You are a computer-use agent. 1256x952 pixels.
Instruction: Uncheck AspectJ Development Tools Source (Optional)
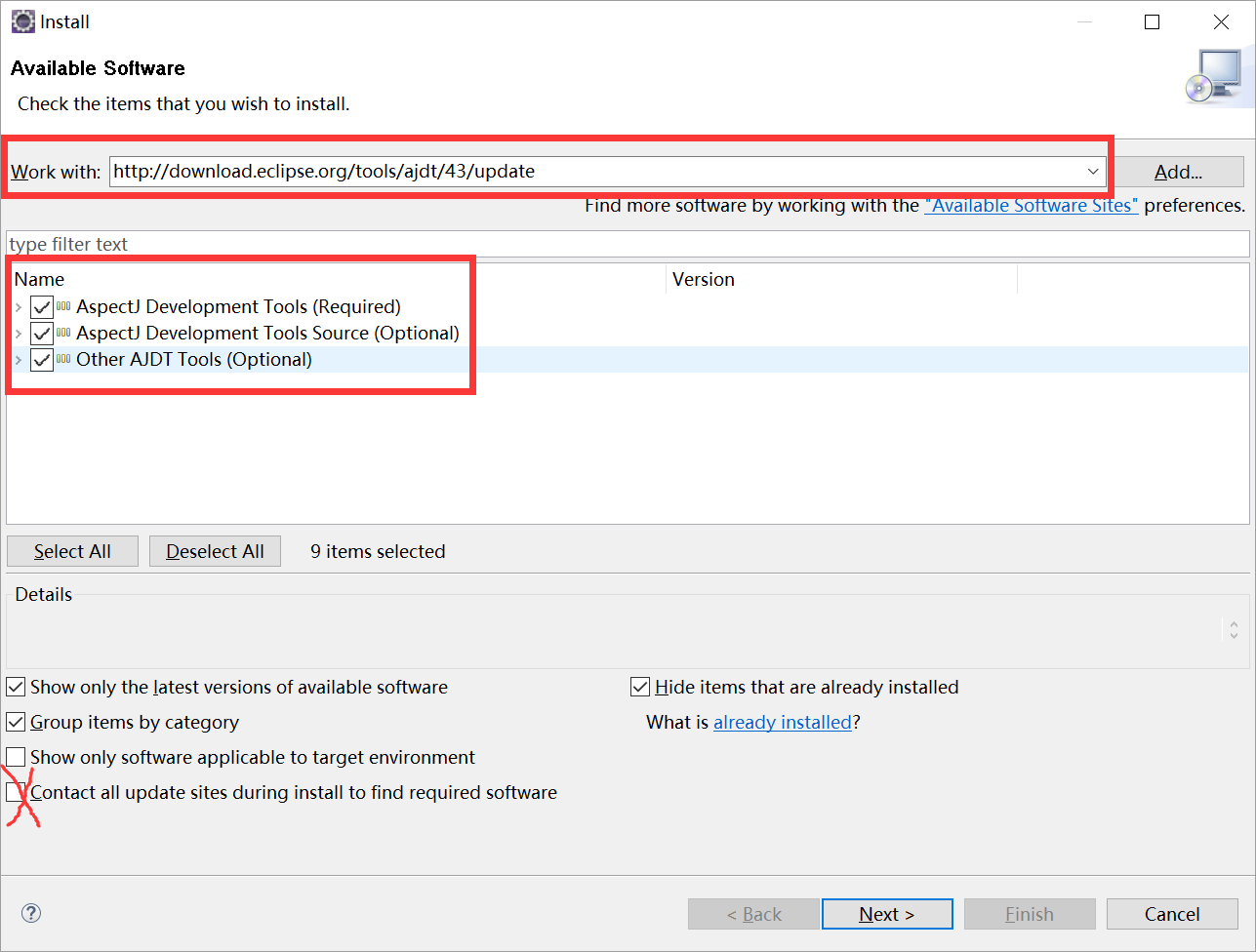click(x=41, y=334)
